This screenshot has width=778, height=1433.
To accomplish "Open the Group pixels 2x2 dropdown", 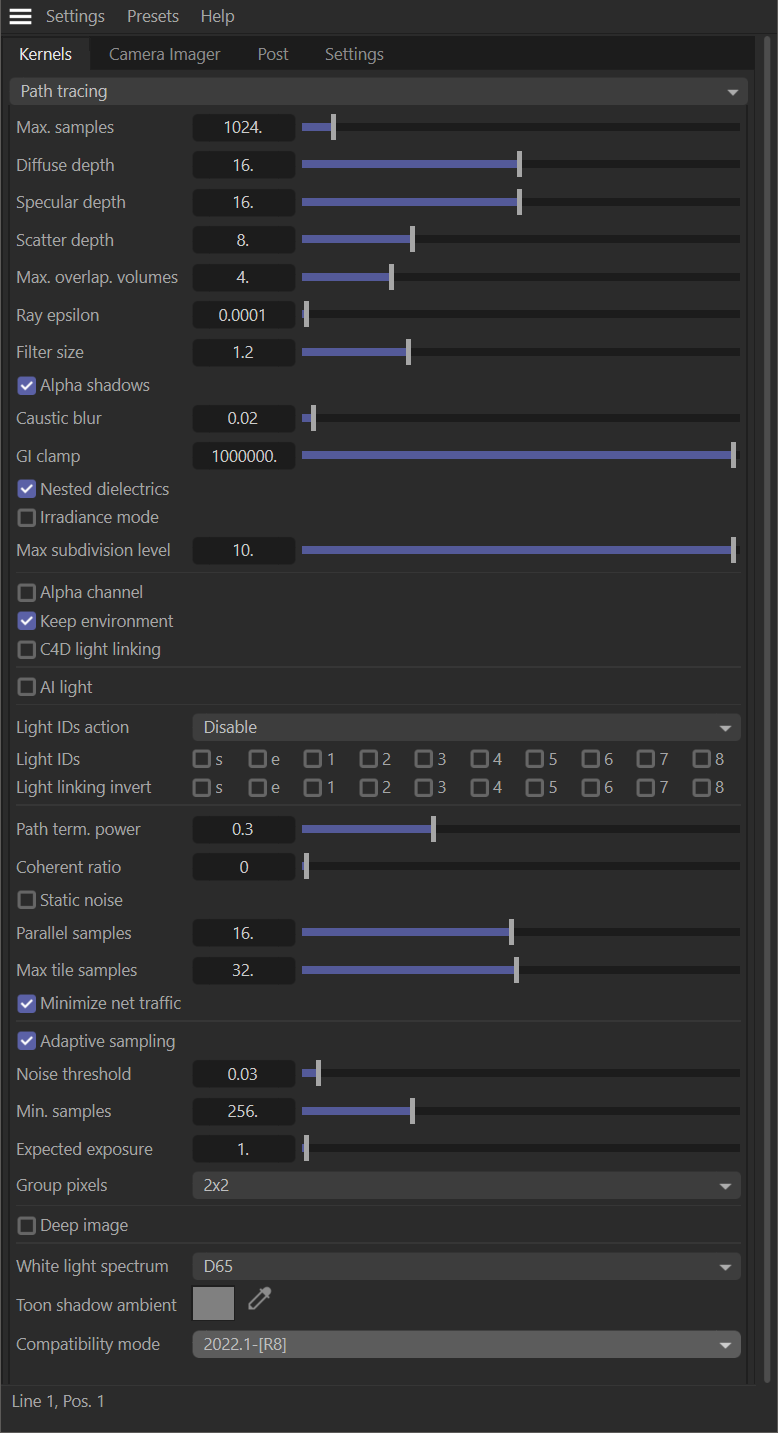I will [466, 1185].
